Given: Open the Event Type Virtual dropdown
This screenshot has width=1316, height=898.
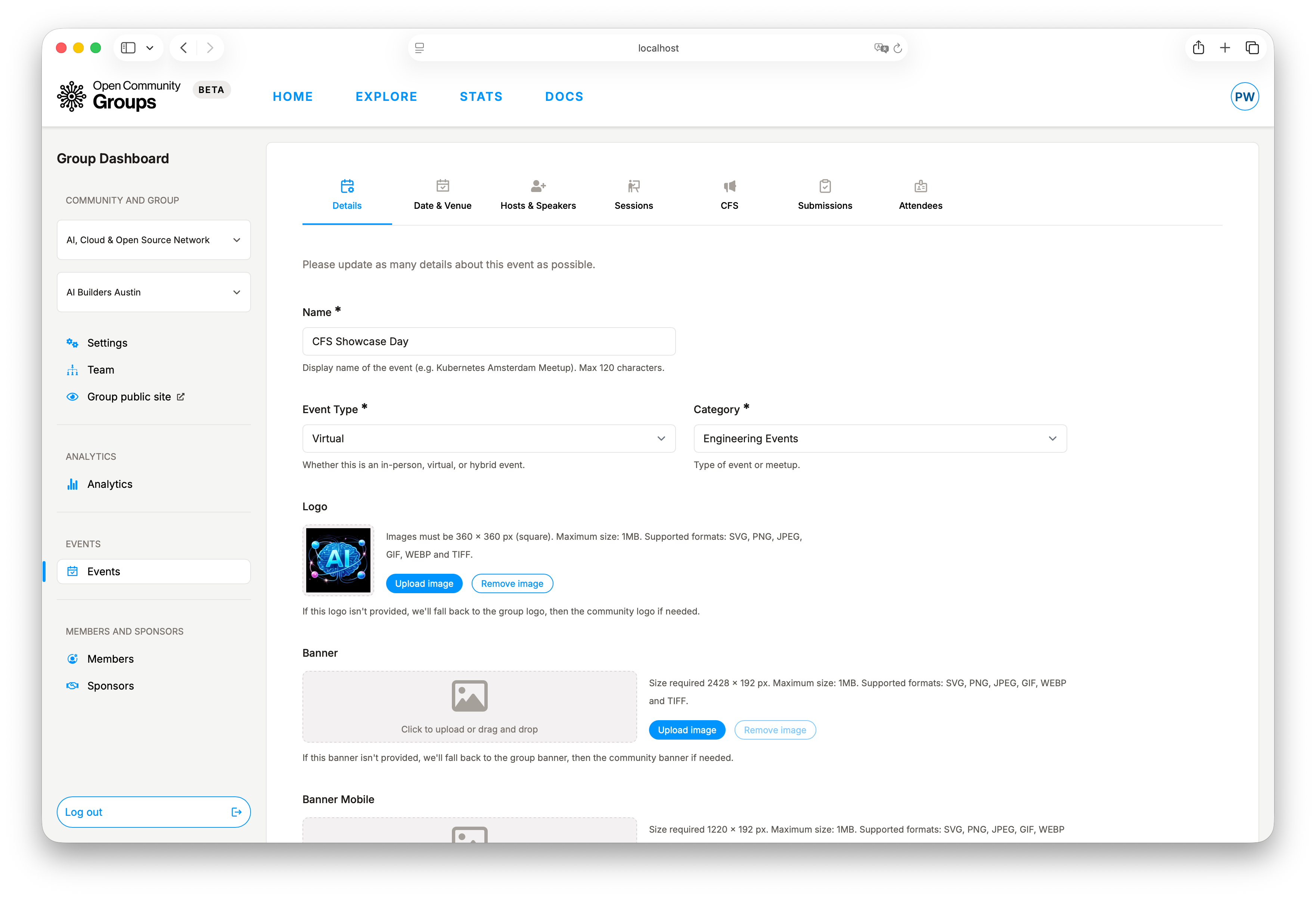Looking at the screenshot, I should [489, 439].
